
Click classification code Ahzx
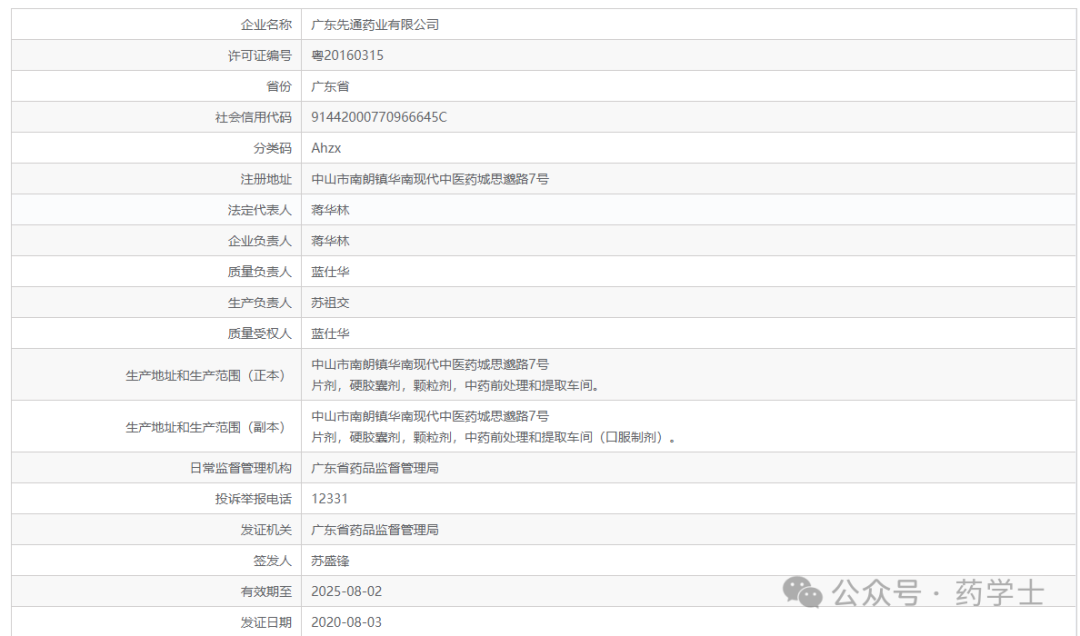coord(326,148)
